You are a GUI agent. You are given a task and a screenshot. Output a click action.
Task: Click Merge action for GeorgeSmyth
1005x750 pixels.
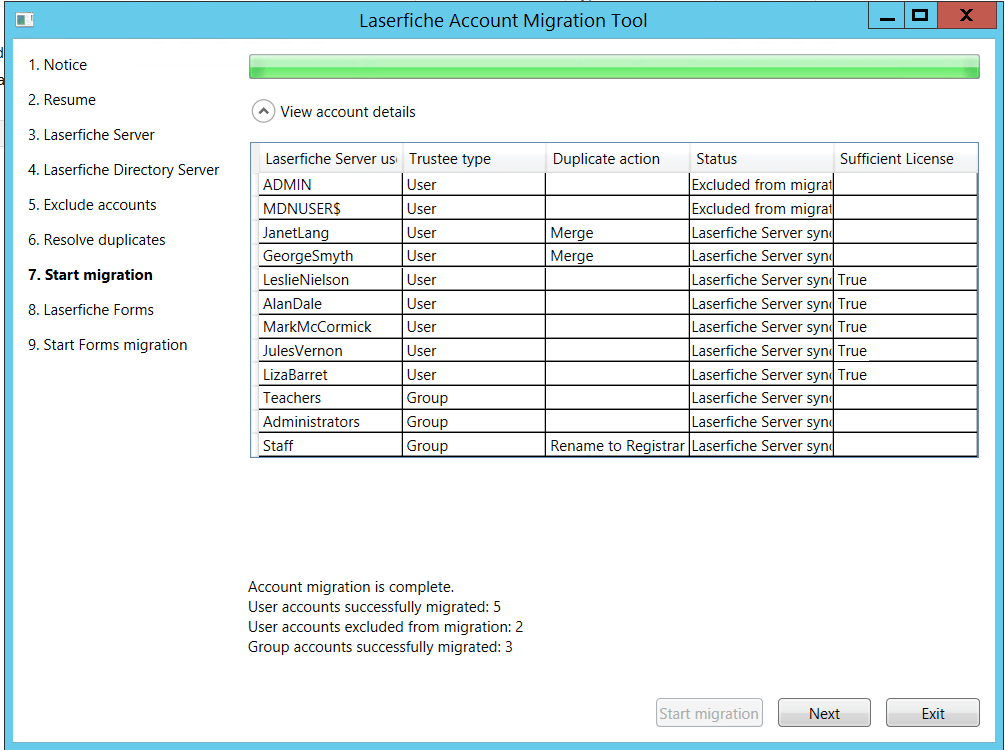pyautogui.click(x=617, y=256)
